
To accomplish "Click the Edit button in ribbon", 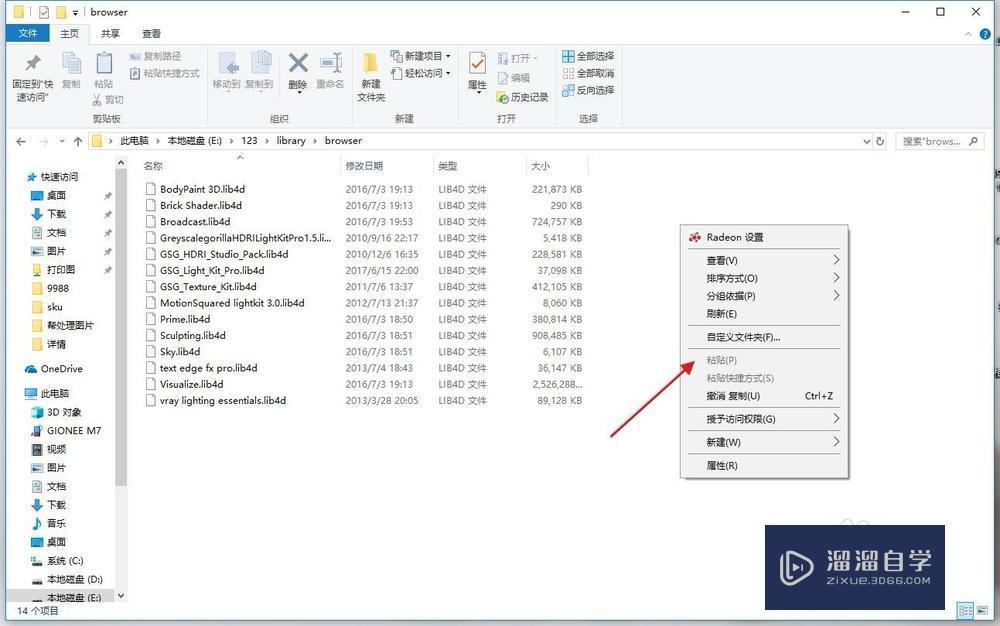I will (513, 78).
